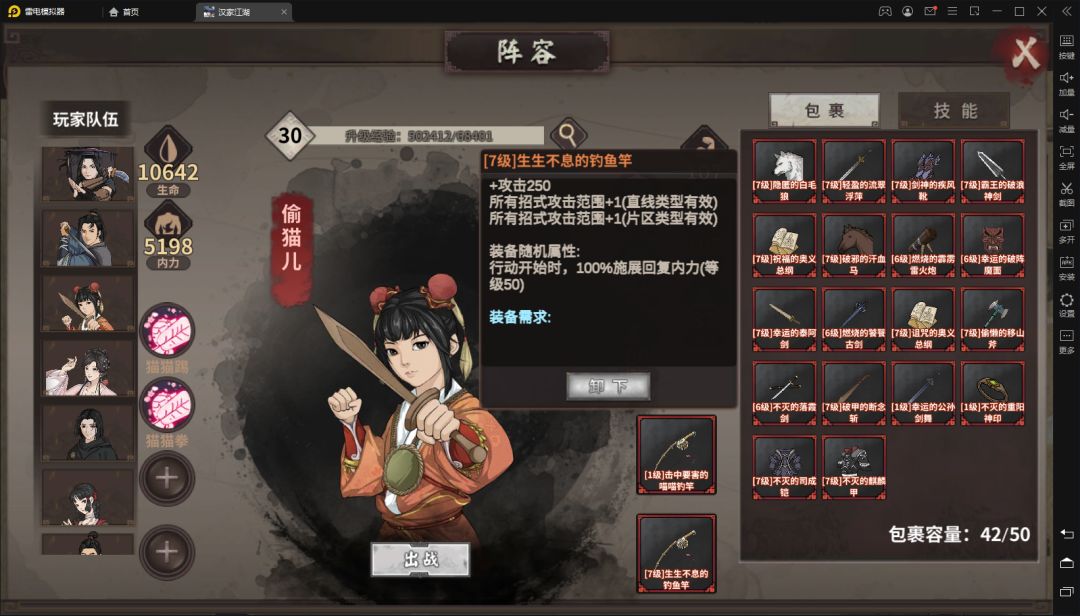Click the 出战 deploy button

point(421,559)
